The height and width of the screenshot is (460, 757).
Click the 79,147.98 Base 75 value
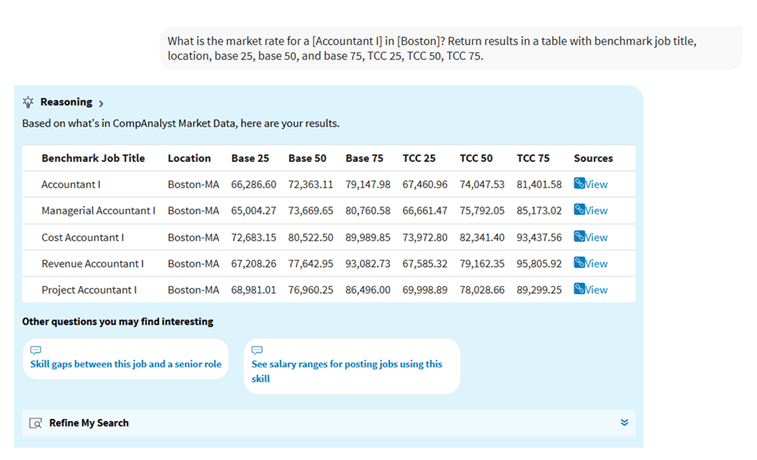(x=368, y=184)
